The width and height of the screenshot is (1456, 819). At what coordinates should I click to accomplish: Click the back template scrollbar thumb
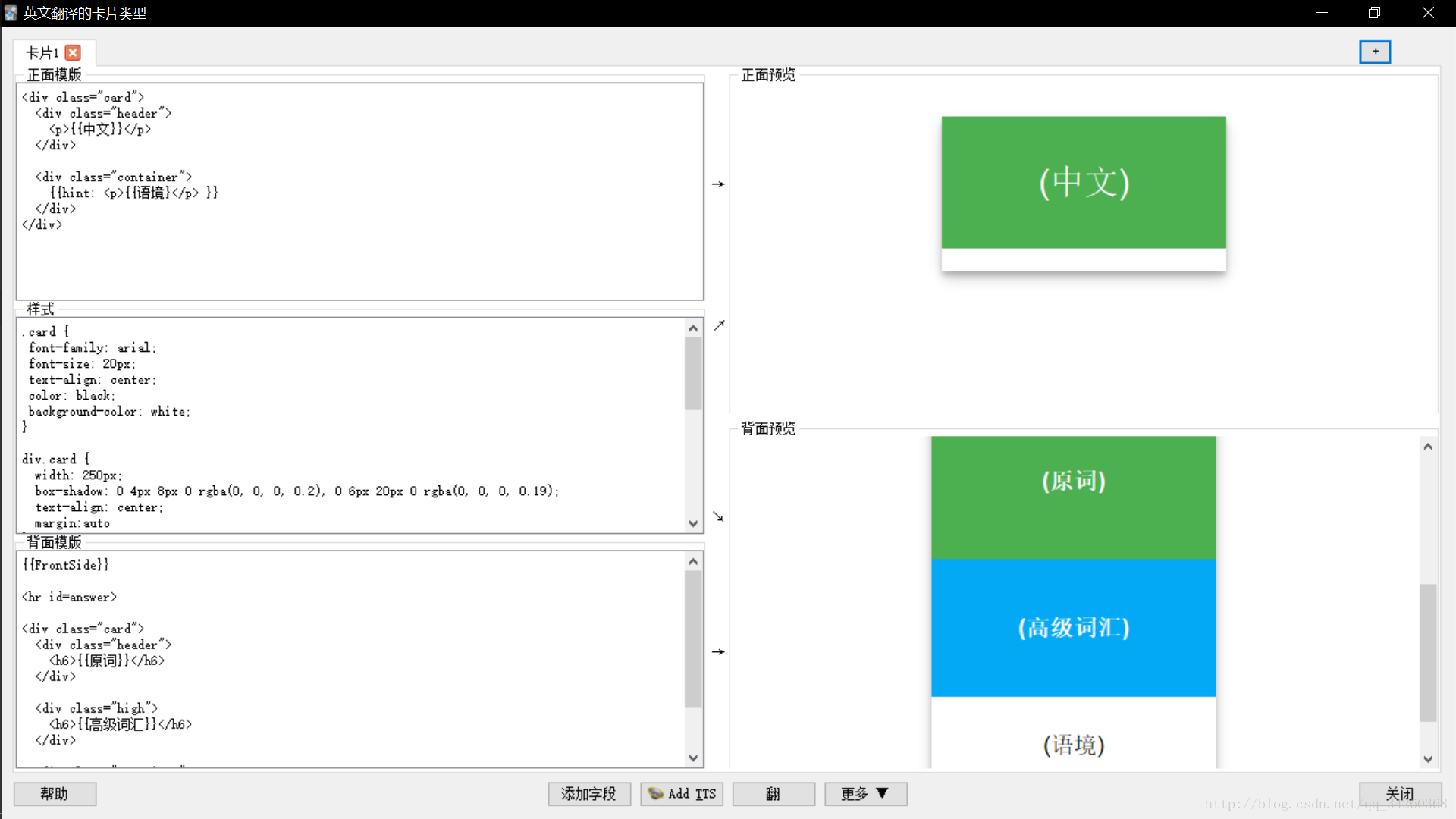[693, 639]
